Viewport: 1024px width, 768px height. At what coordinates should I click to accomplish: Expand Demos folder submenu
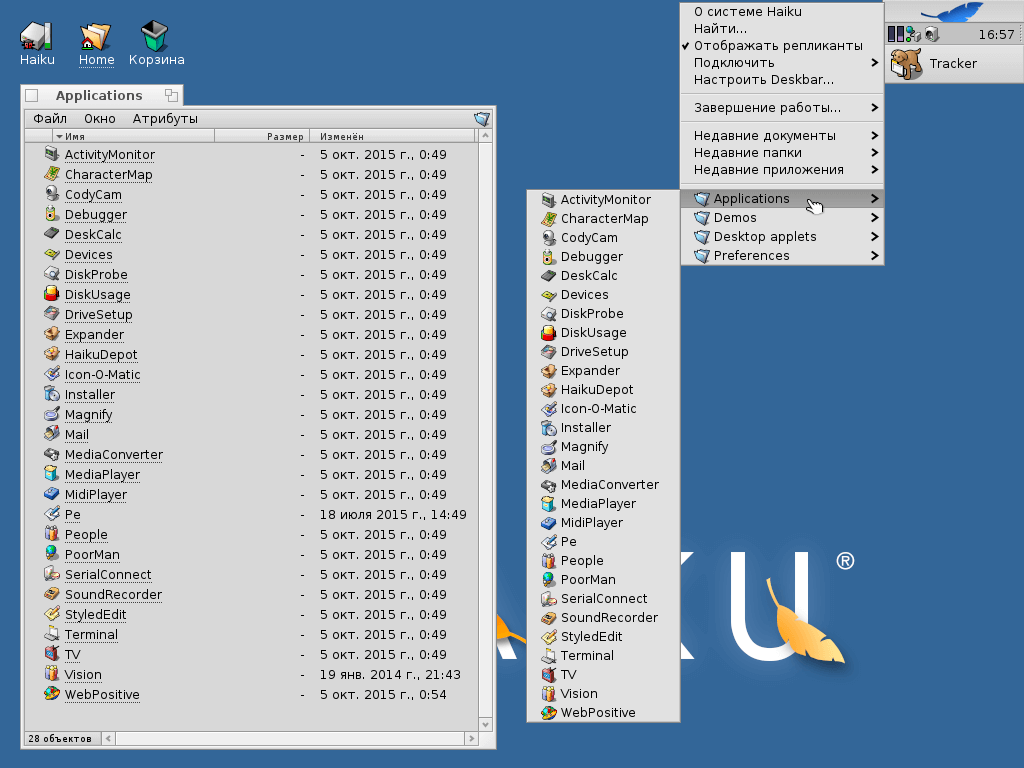pyautogui.click(x=782, y=217)
